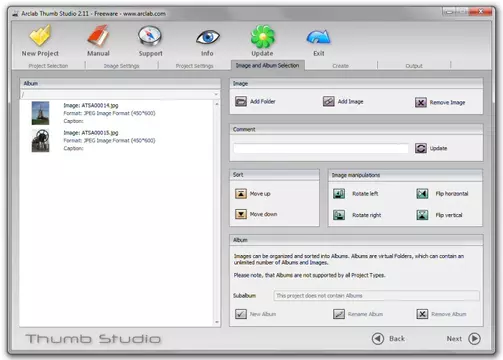
Task: Click the New Project toolbar icon
Action: click(x=40, y=35)
